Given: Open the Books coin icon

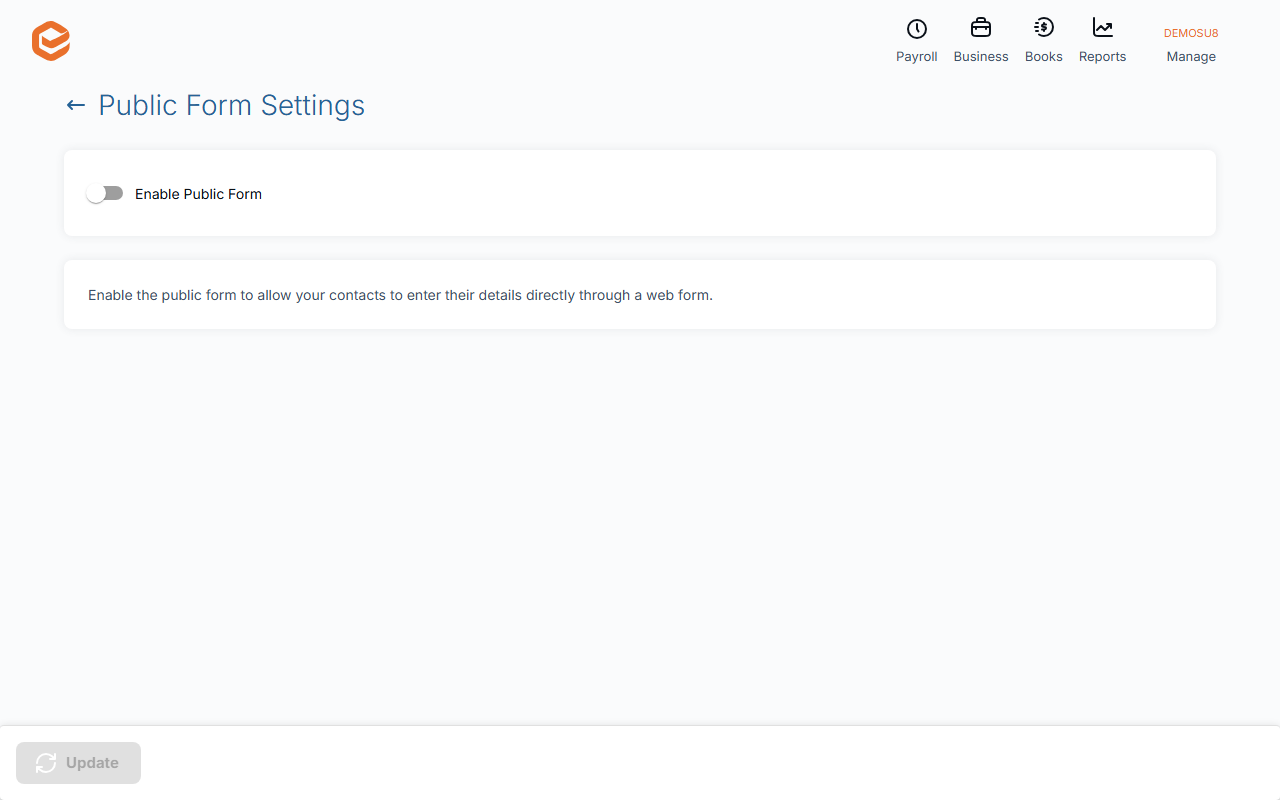Looking at the screenshot, I should [x=1044, y=28].
